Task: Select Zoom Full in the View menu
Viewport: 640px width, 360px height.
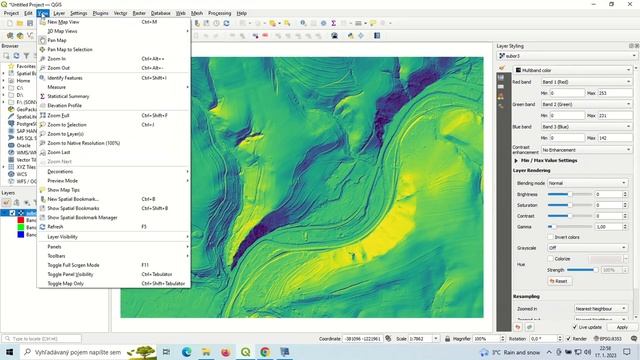Action: point(113,116)
